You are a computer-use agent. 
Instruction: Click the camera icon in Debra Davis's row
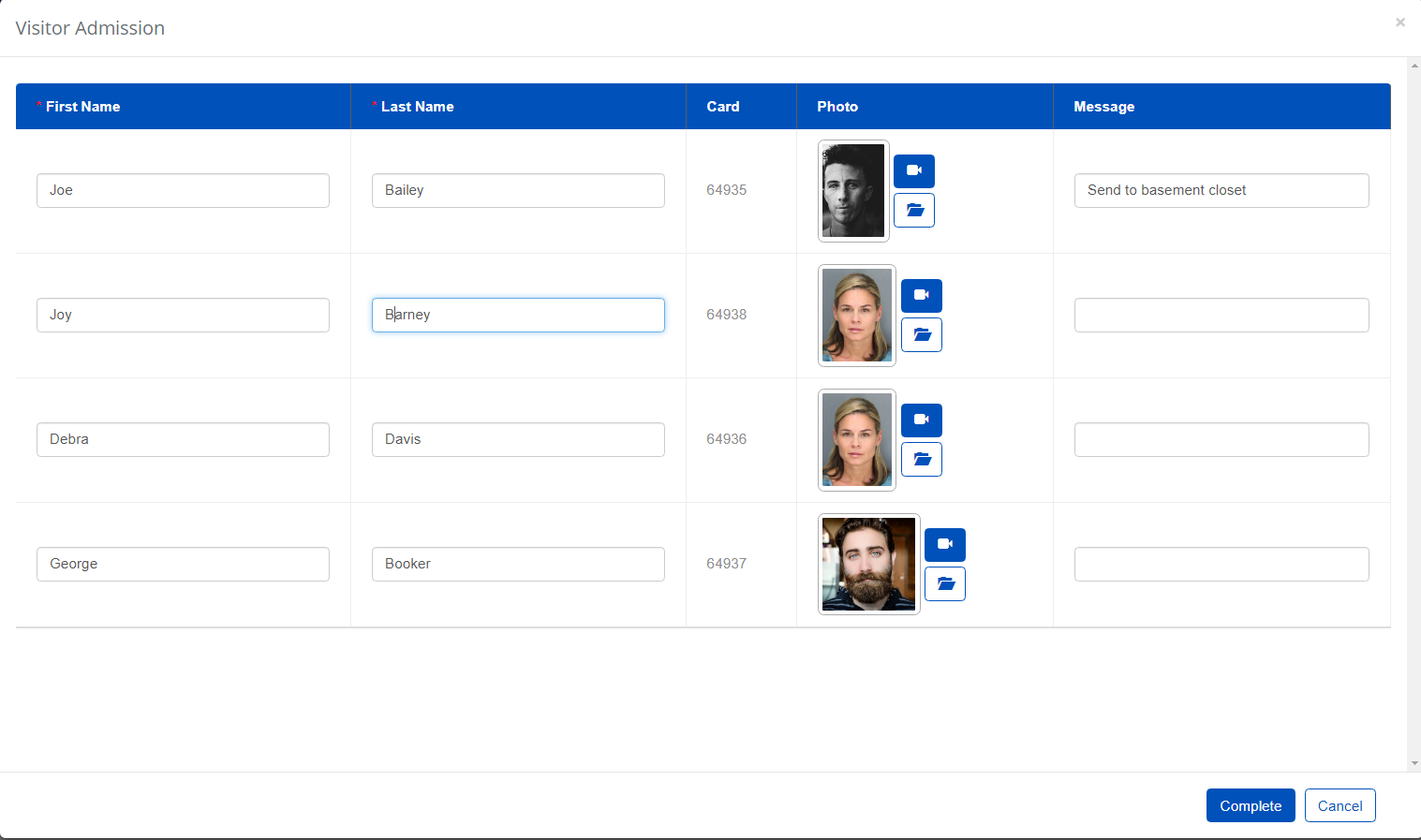tap(921, 420)
